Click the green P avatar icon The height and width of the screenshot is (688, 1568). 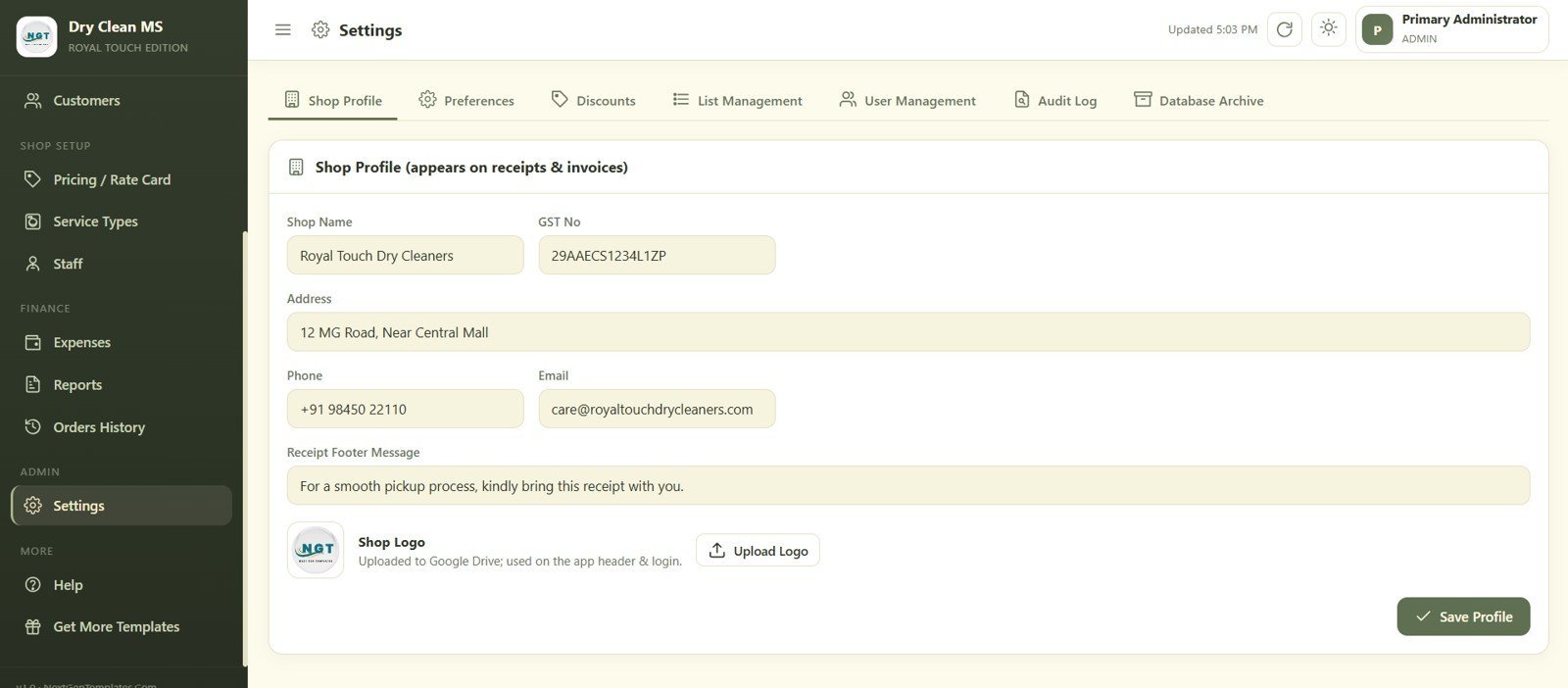[1378, 30]
